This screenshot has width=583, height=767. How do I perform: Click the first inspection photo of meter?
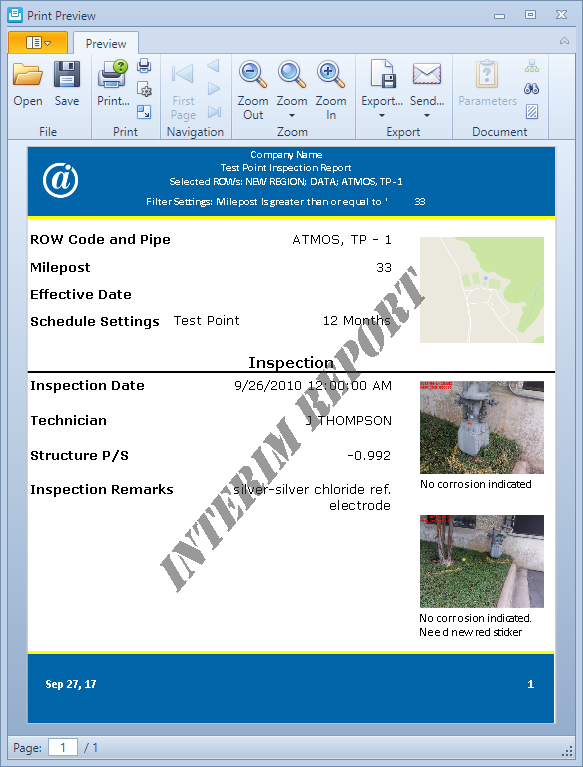coord(482,428)
